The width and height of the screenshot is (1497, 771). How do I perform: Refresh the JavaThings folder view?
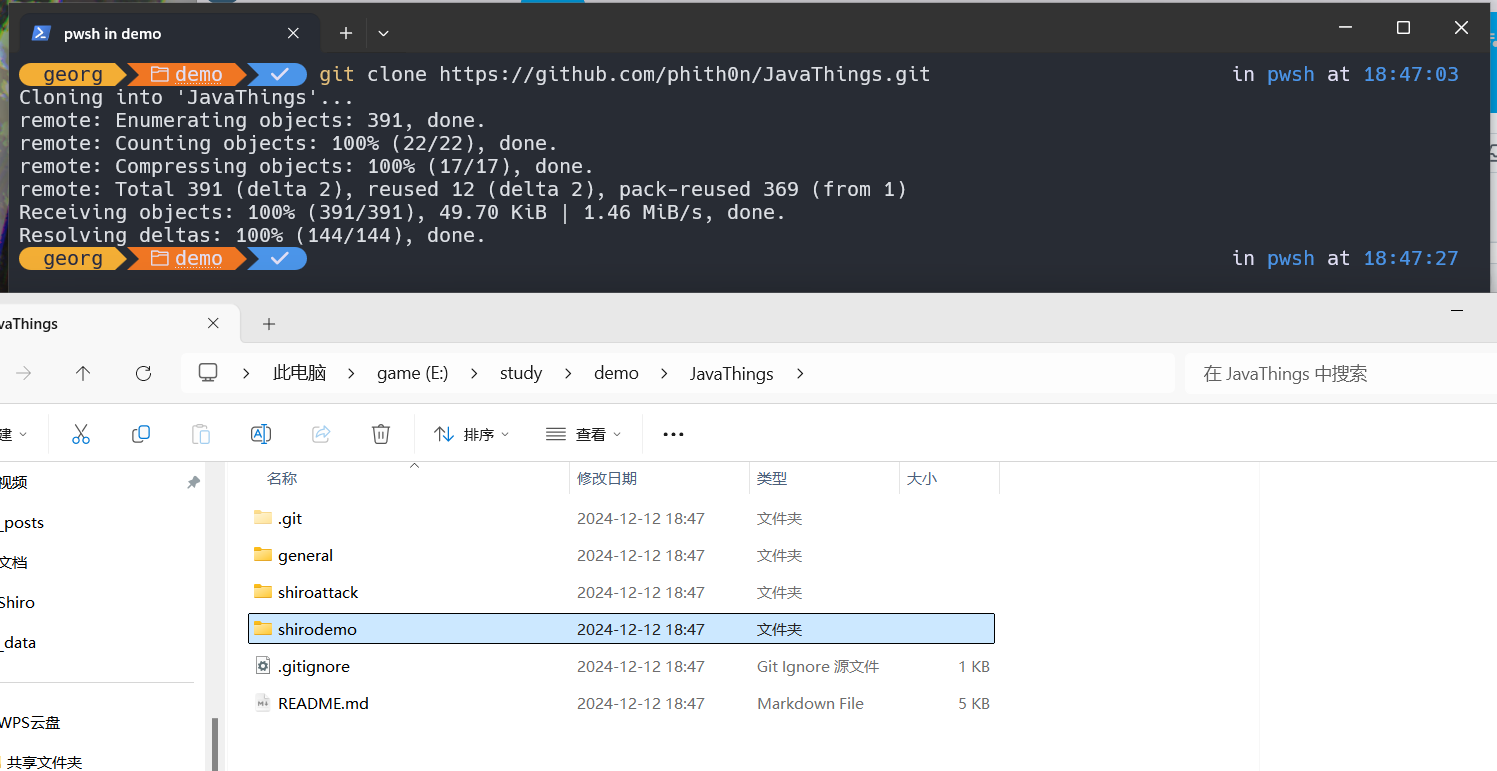(143, 373)
